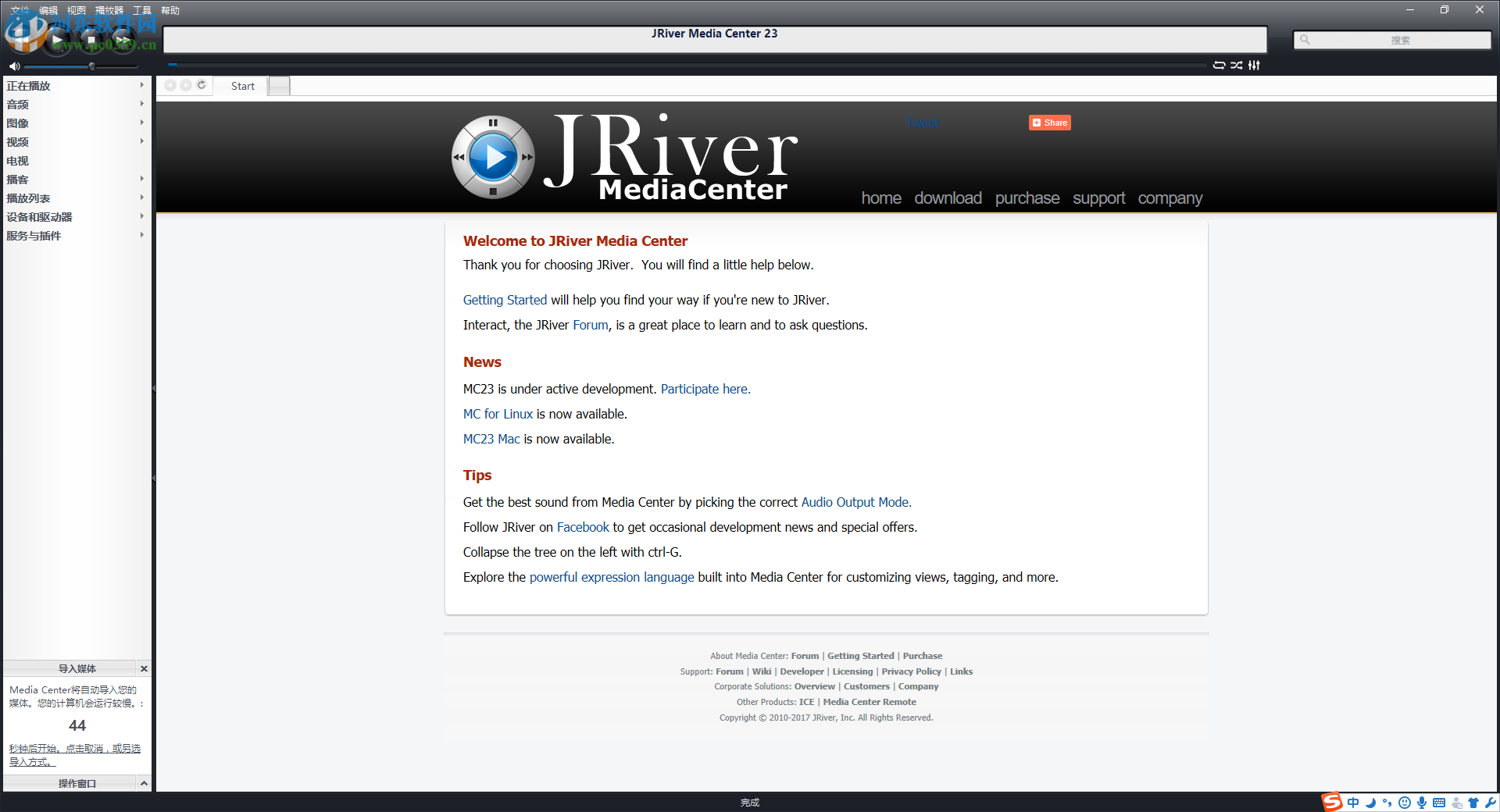Skip to next track button
This screenshot has width=1500, height=812.
coord(123,39)
